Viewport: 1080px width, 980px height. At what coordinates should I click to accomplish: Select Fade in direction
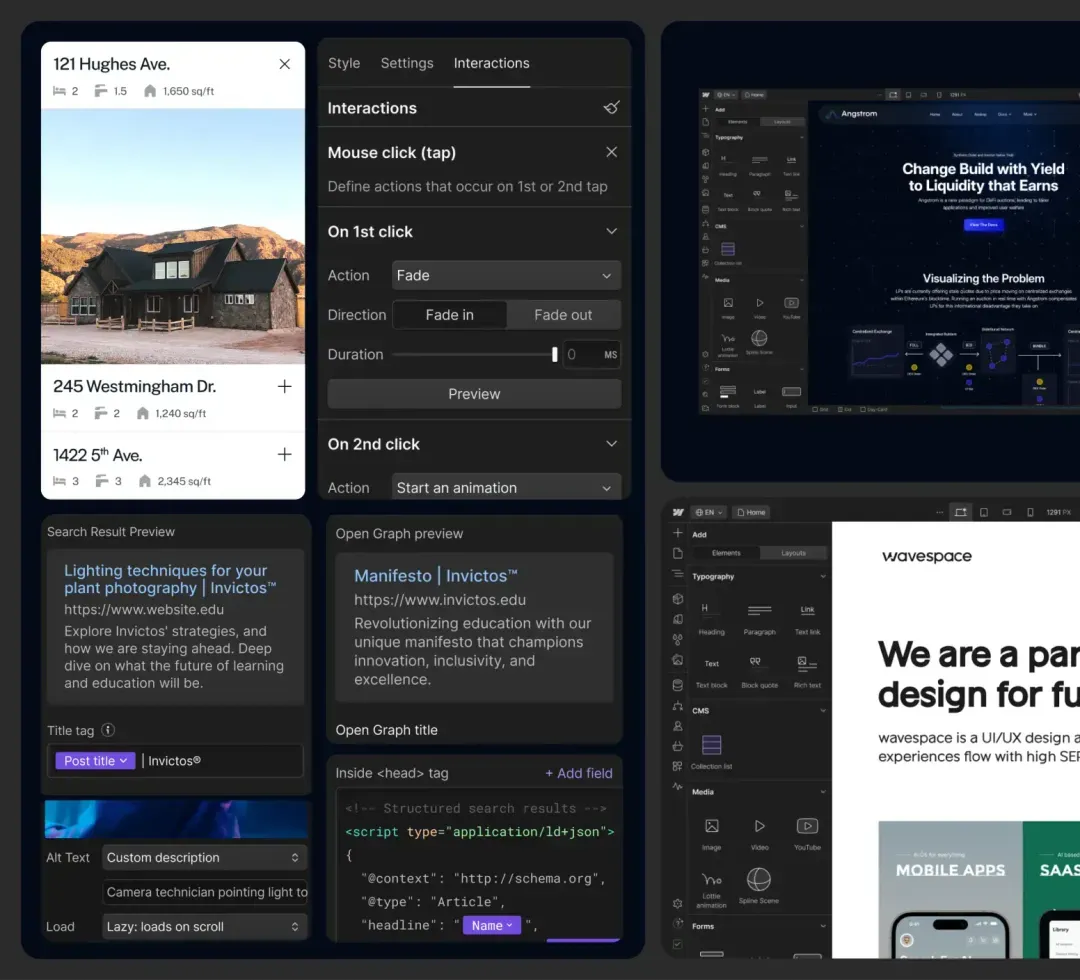click(449, 314)
